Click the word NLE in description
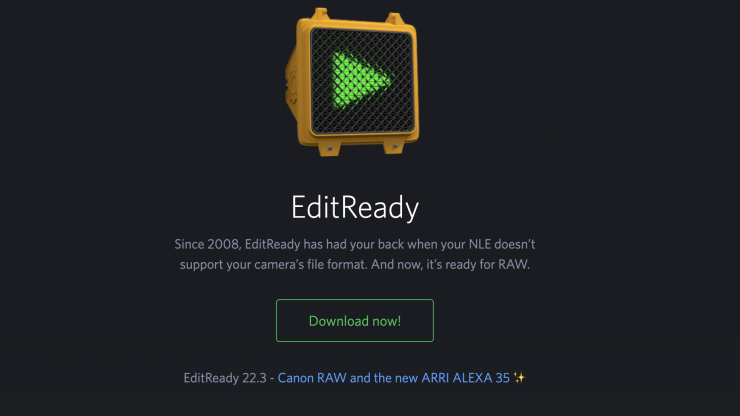740x416 pixels. pos(479,244)
